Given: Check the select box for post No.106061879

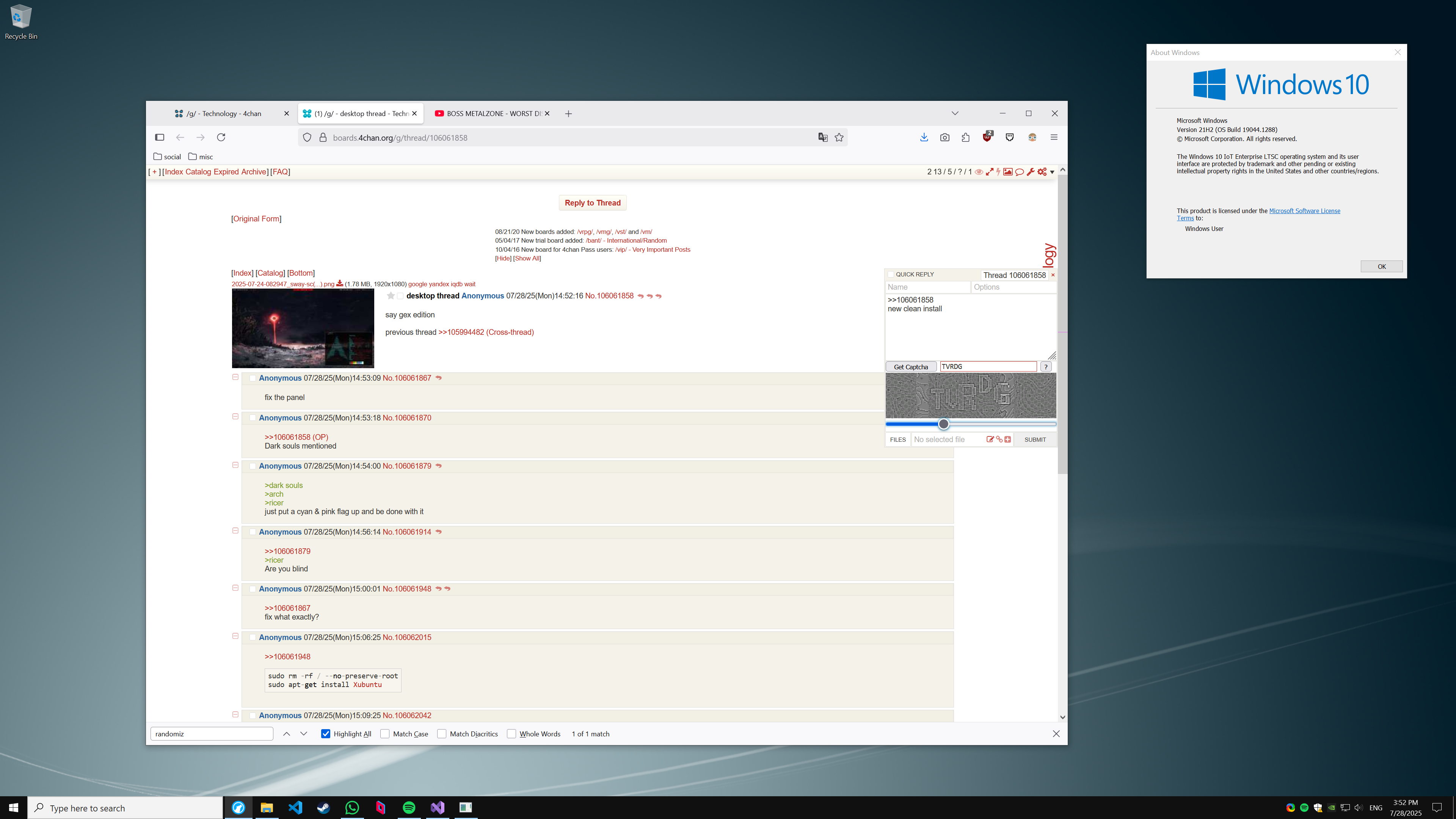Looking at the screenshot, I should tap(253, 466).
